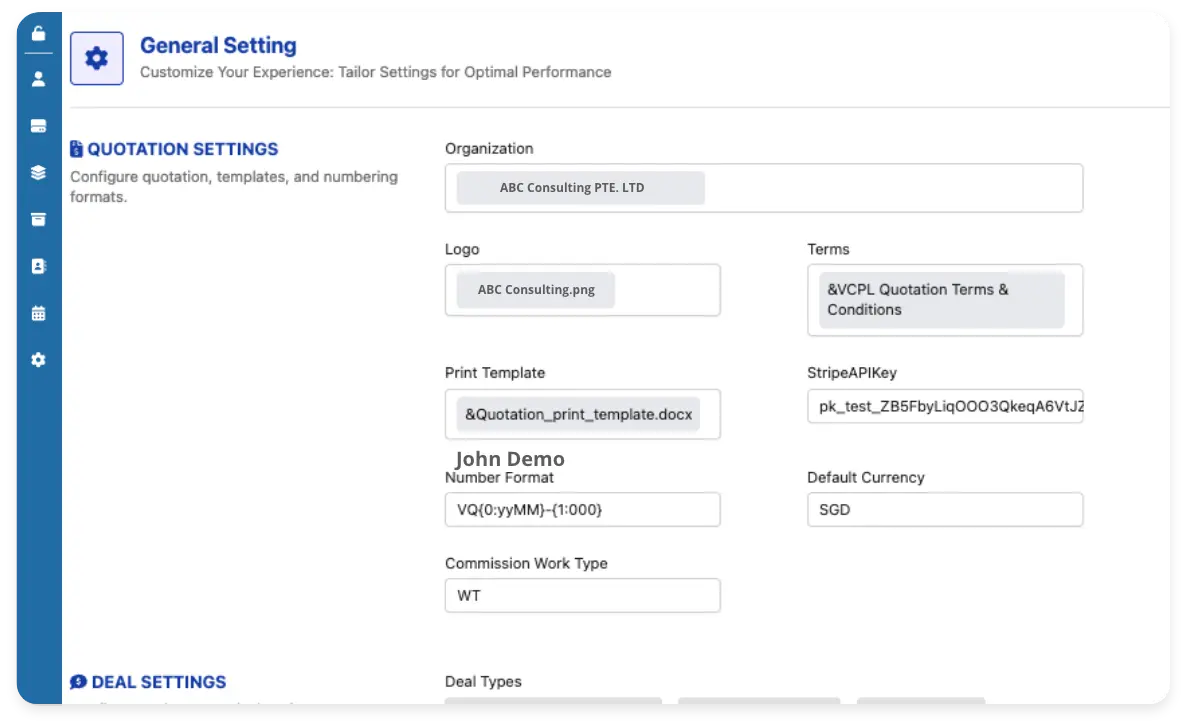Open the archive box icon in sidebar

[x=38, y=219]
